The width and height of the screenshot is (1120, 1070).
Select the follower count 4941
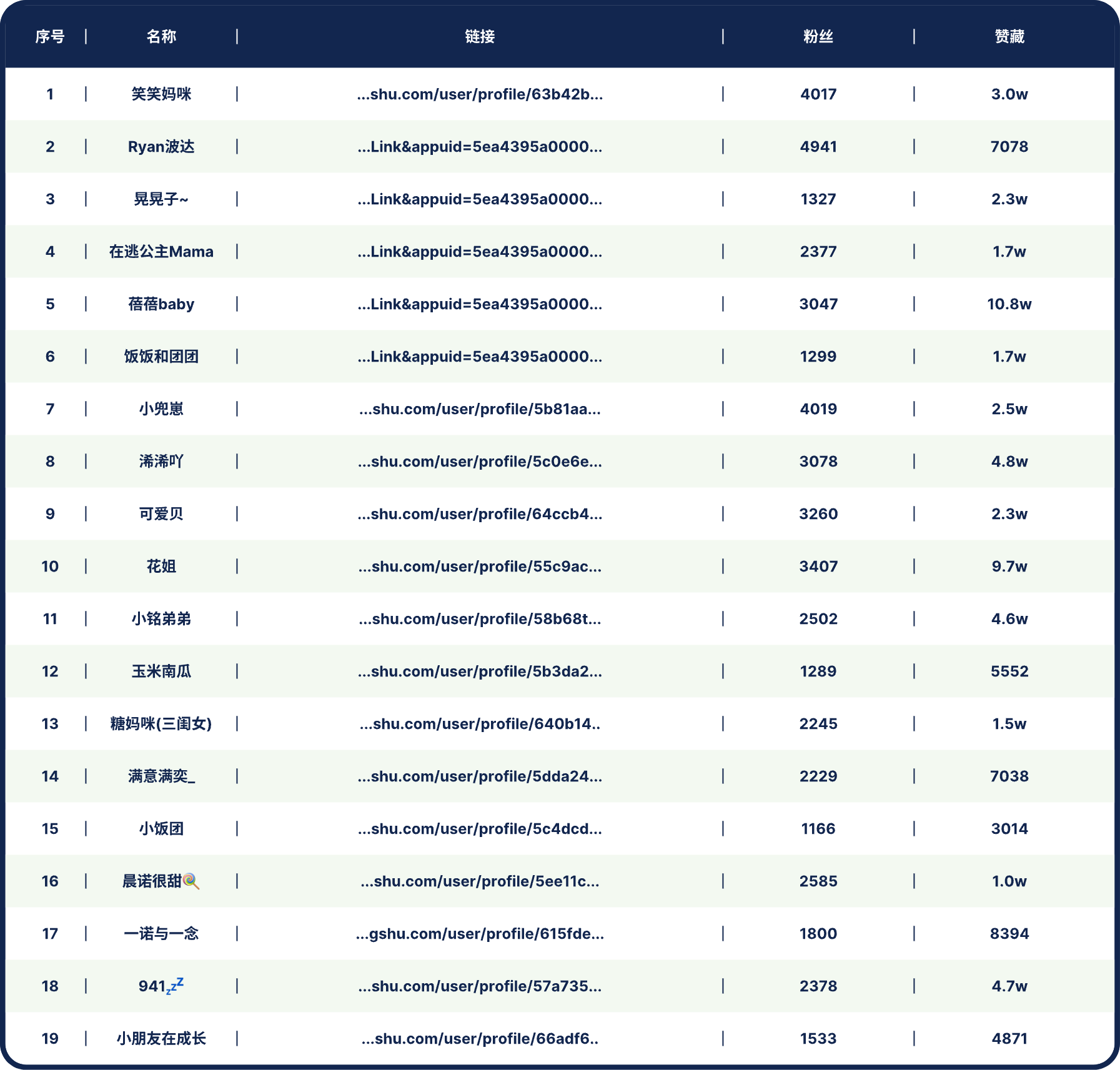(x=818, y=147)
